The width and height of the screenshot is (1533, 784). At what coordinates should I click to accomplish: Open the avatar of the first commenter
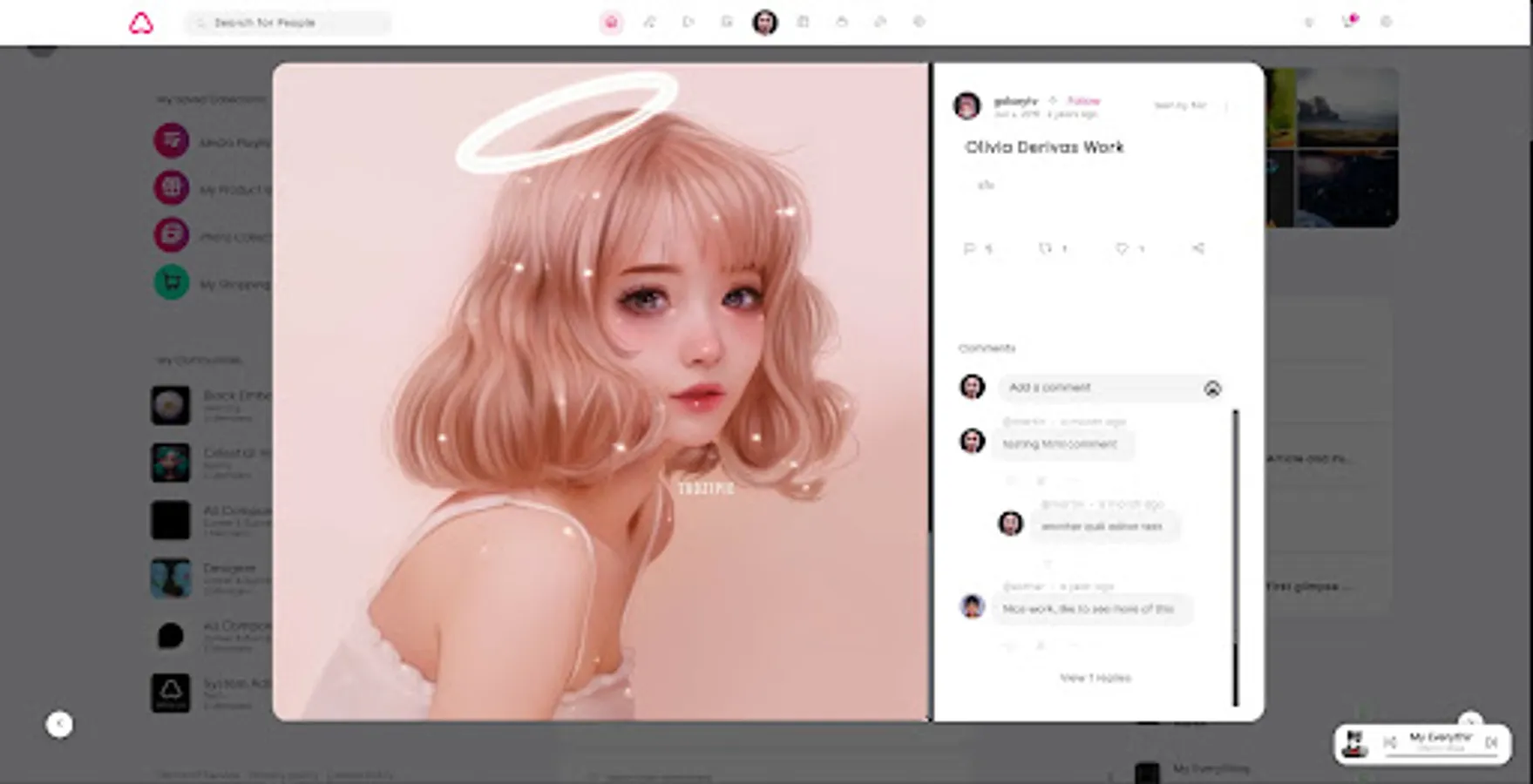(973, 441)
